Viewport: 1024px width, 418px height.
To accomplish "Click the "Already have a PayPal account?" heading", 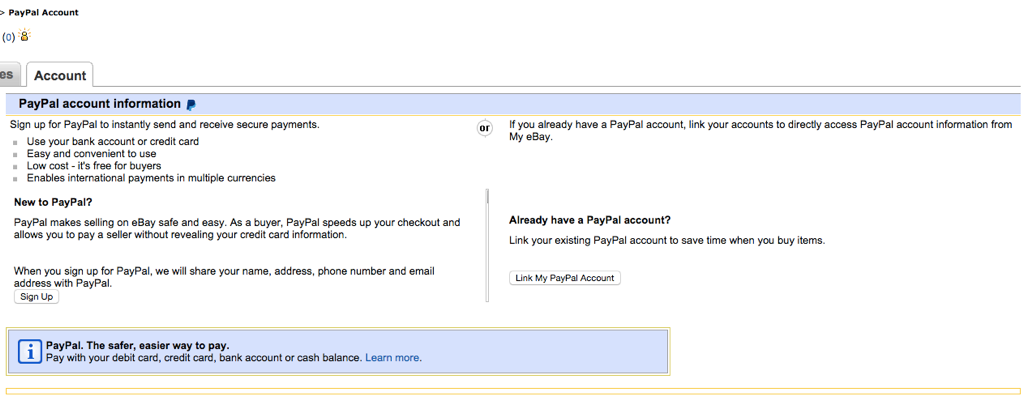I will pyautogui.click(x=589, y=220).
